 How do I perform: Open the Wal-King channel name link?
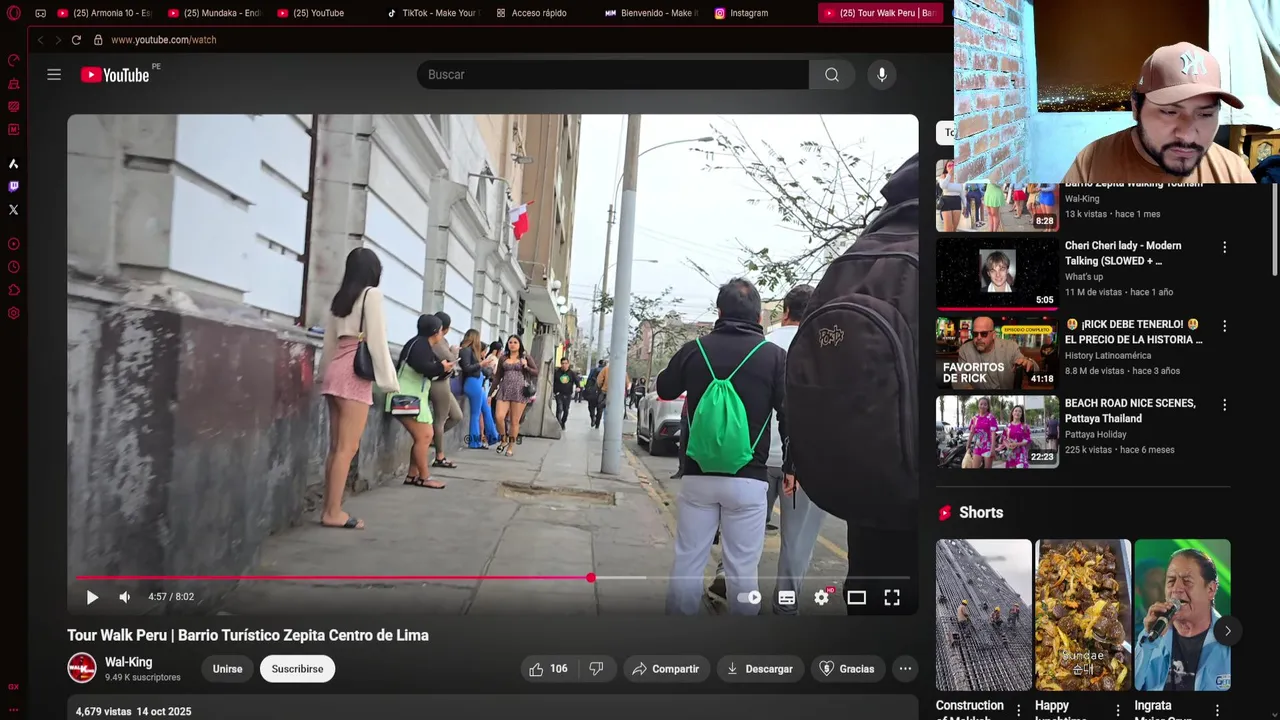click(x=128, y=662)
